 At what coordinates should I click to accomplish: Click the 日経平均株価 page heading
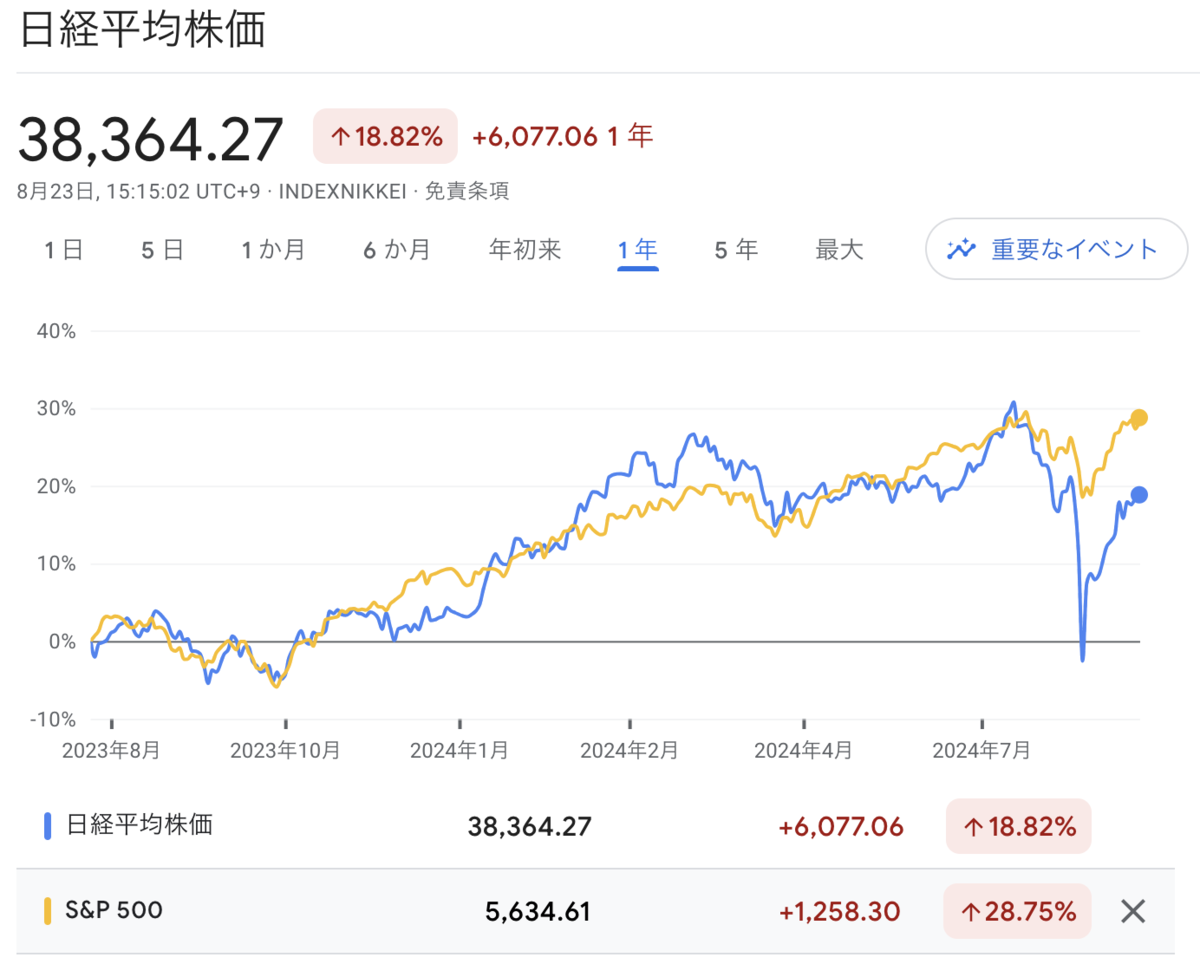tap(142, 30)
